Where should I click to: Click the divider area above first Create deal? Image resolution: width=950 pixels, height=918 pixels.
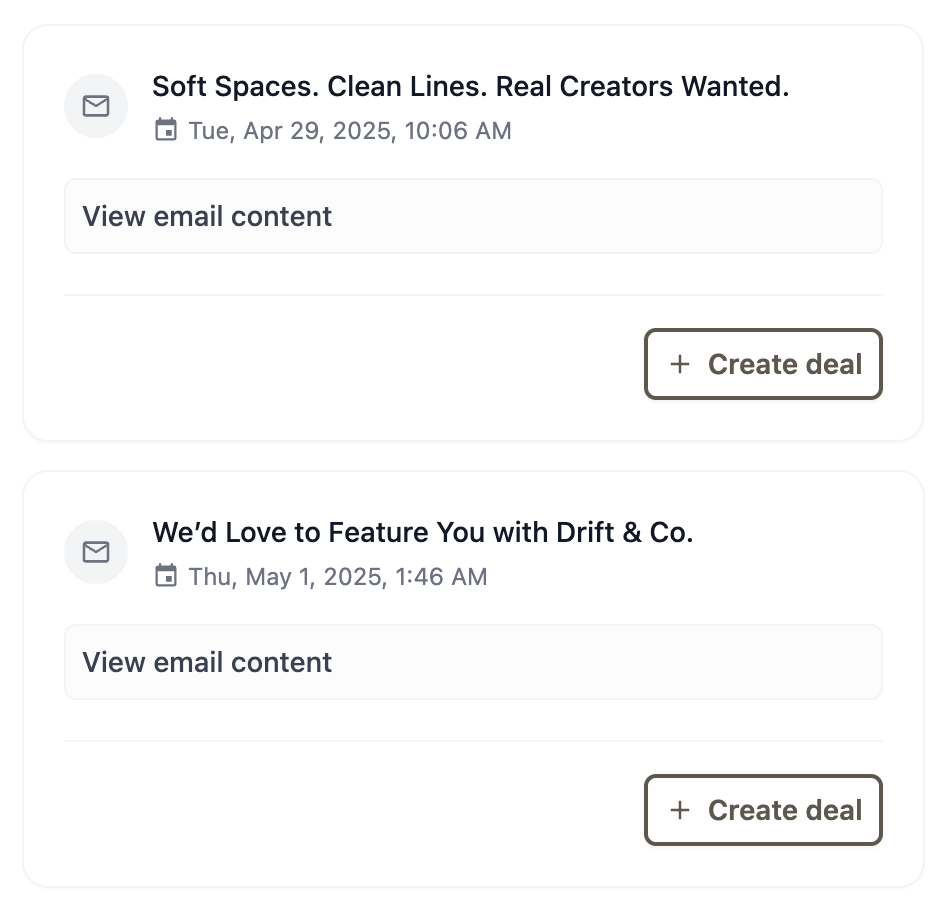[x=473, y=295]
